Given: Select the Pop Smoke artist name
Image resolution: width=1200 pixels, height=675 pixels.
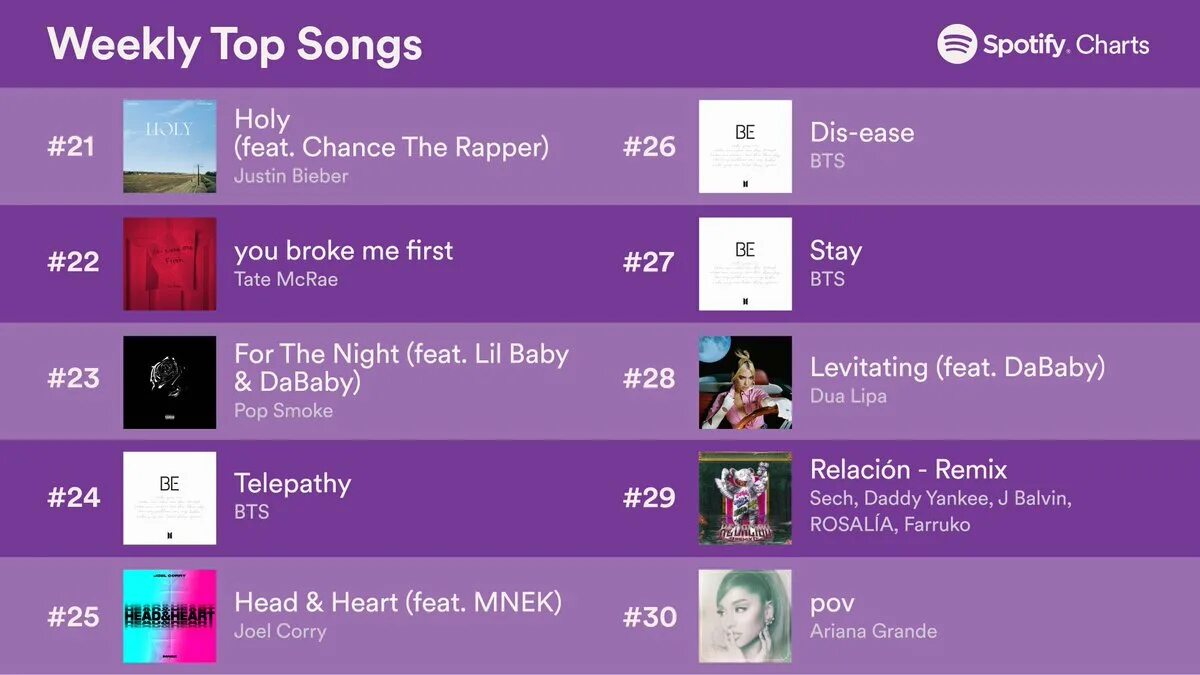Looking at the screenshot, I should pyautogui.click(x=283, y=410).
